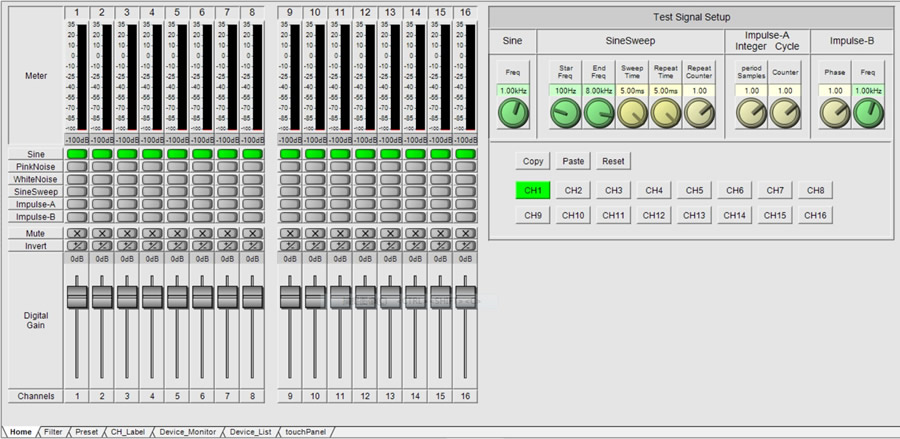Viewport: 900px width, 439px height.
Task: Click the Impulse-A period Samples knob
Action: (751, 112)
